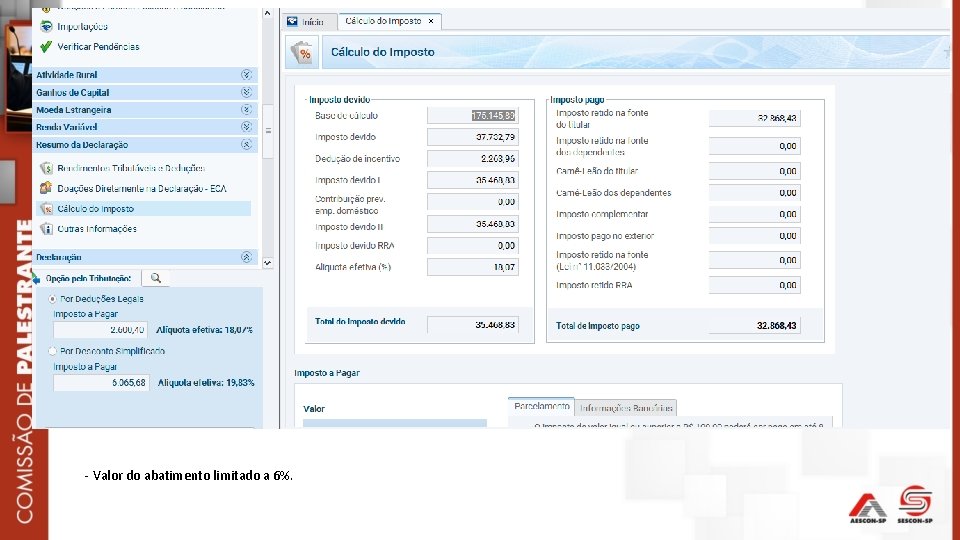Viewport: 960px width, 540px height.
Task: Click the Imposto devido I field
Action: point(473,180)
